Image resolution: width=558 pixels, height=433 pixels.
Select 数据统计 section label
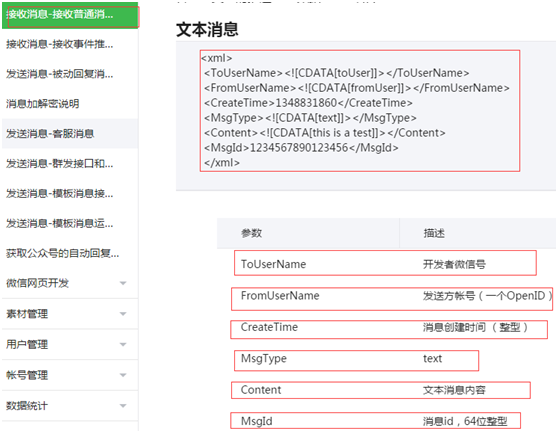point(27,406)
